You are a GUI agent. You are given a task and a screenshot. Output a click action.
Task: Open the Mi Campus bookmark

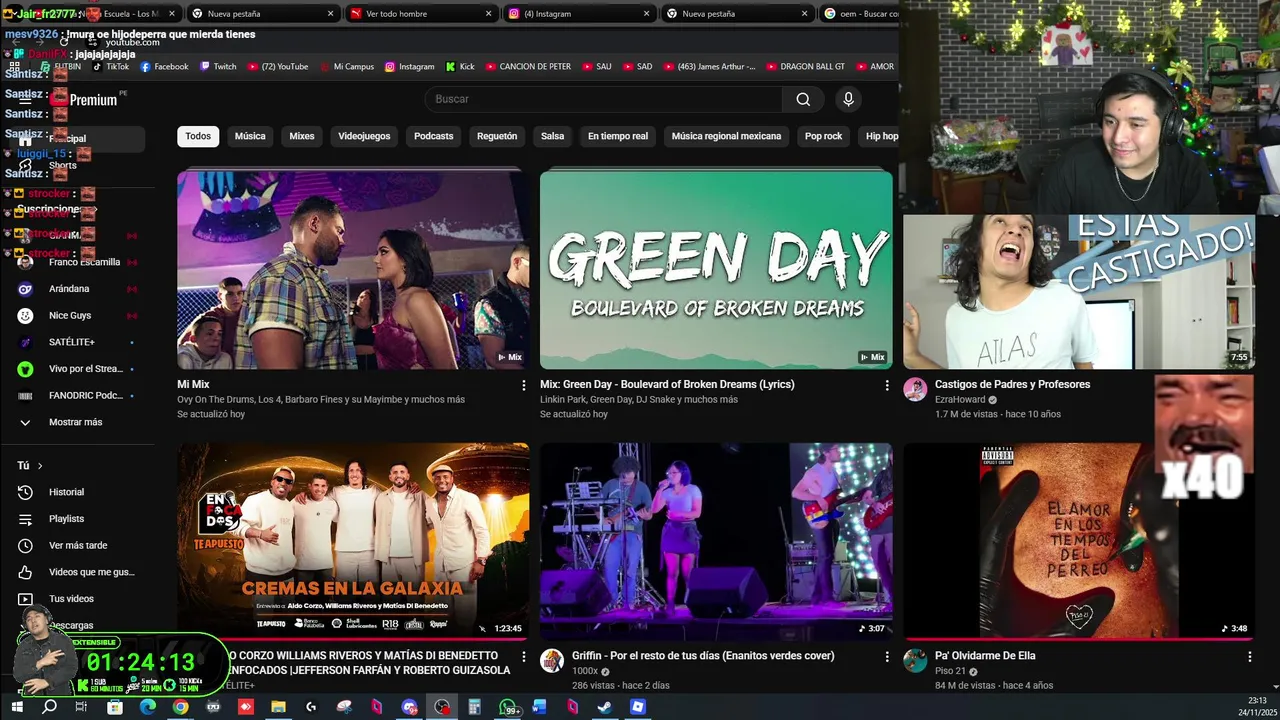[347, 67]
